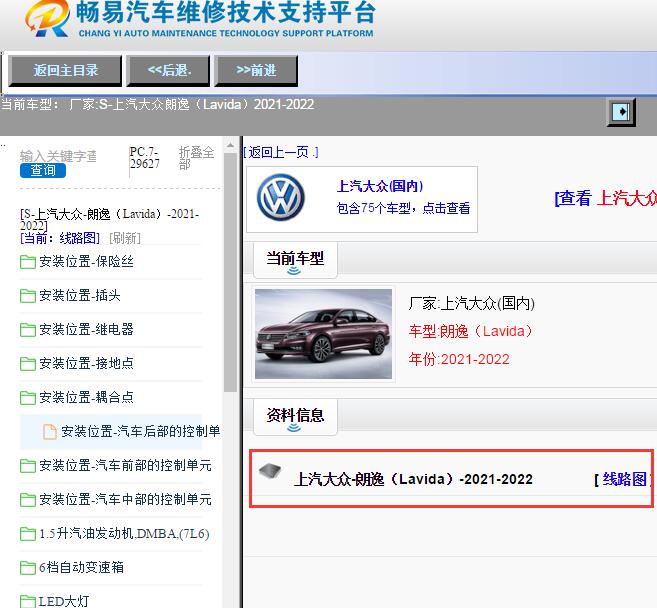Click the panel collapse arrow icon at right
The width and height of the screenshot is (657, 608).
pyautogui.click(x=621, y=112)
